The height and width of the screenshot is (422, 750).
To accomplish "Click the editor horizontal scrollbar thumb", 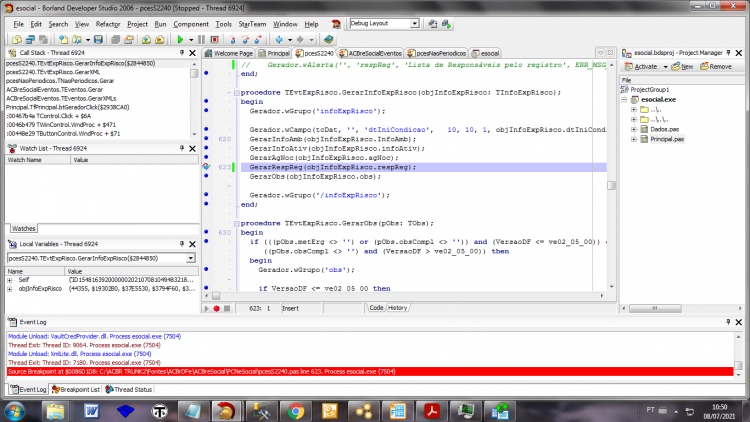I will tap(216, 296).
